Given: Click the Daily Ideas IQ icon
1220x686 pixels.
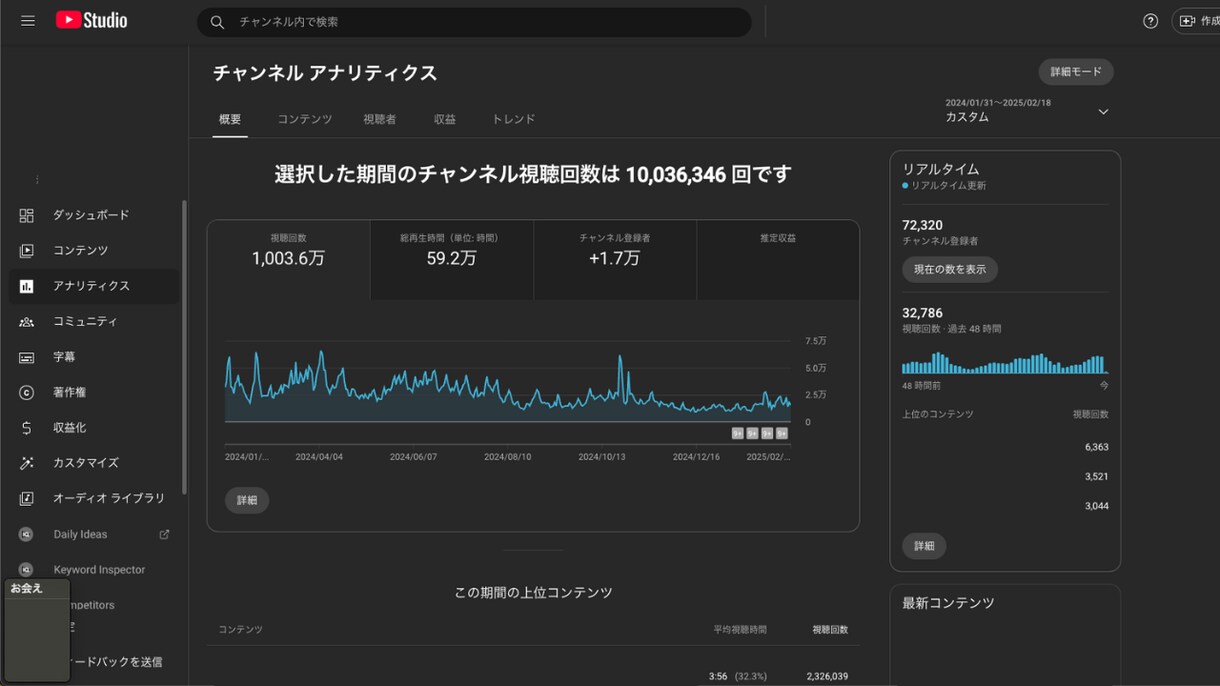Looking at the screenshot, I should [x=27, y=534].
